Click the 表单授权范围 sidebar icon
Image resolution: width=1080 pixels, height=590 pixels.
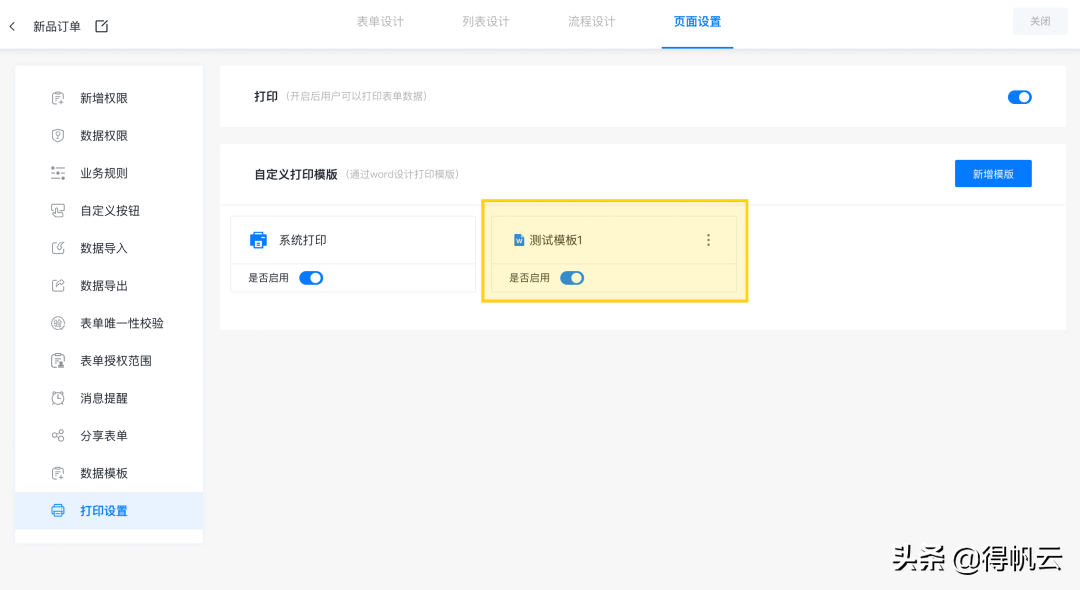pyautogui.click(x=58, y=361)
